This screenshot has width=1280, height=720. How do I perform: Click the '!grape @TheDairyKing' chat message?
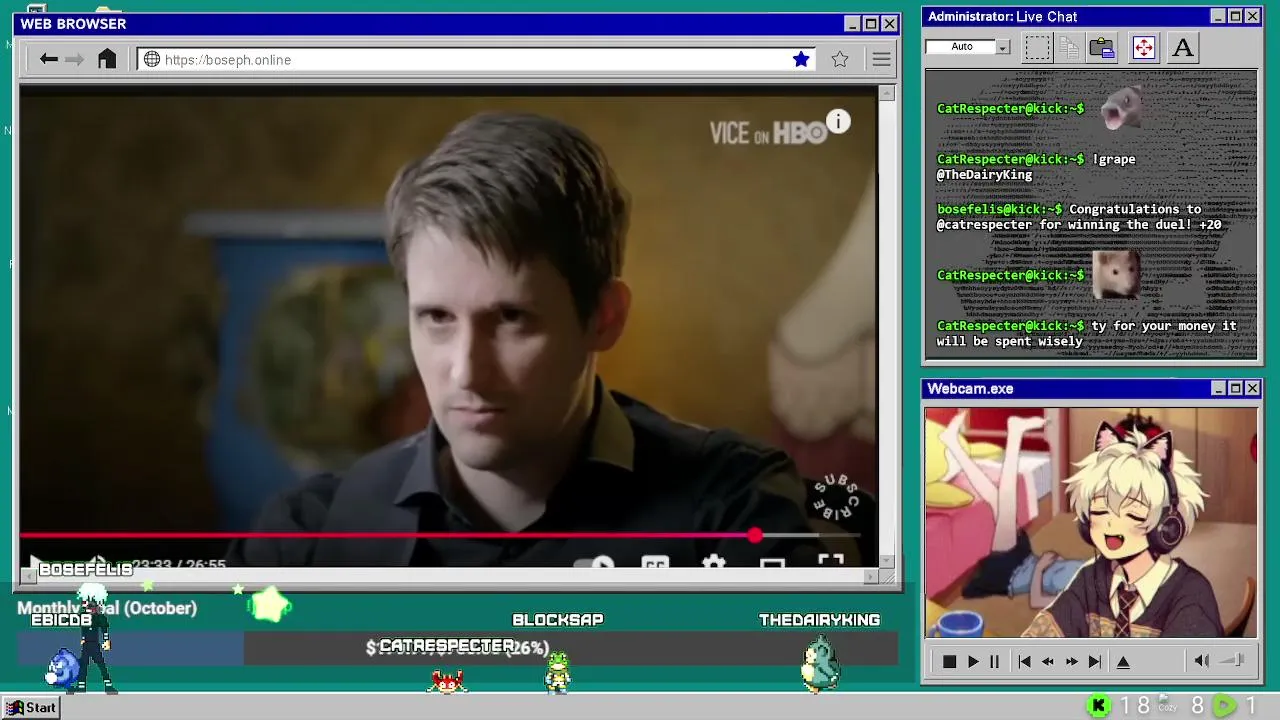point(1036,166)
